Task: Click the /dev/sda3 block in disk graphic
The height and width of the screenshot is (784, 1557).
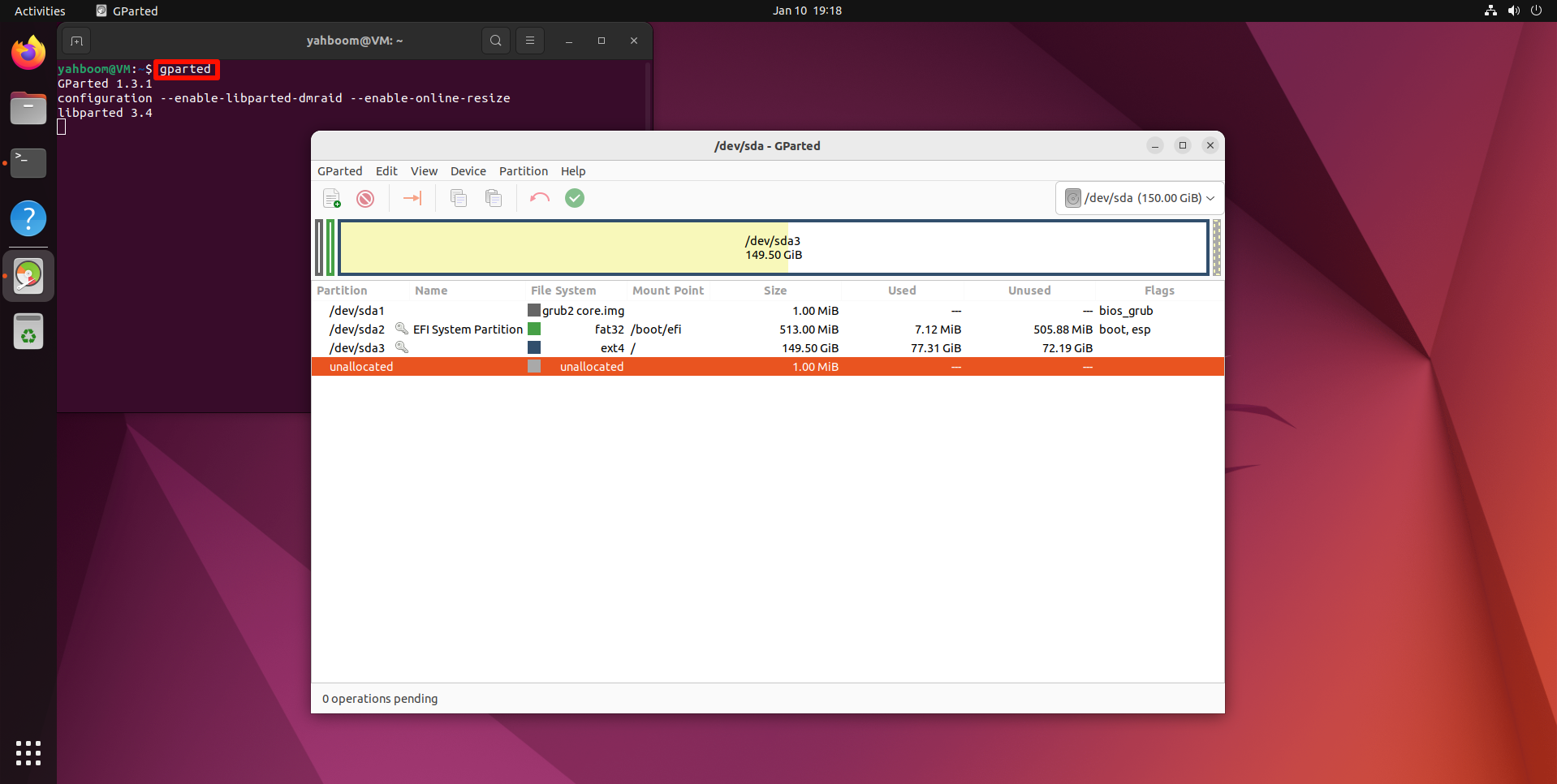Action: pos(774,248)
